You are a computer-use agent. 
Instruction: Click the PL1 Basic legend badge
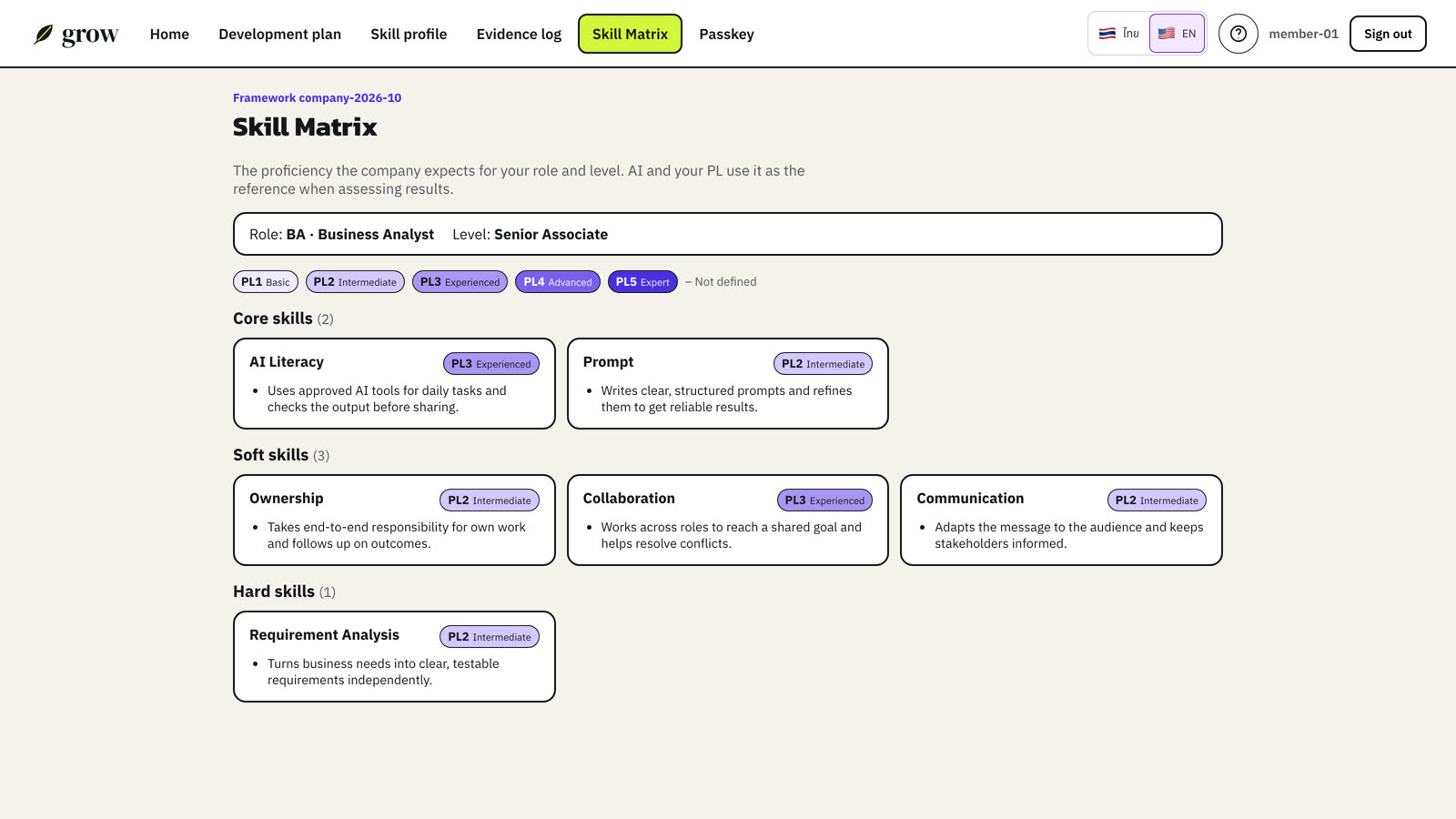pos(266,282)
